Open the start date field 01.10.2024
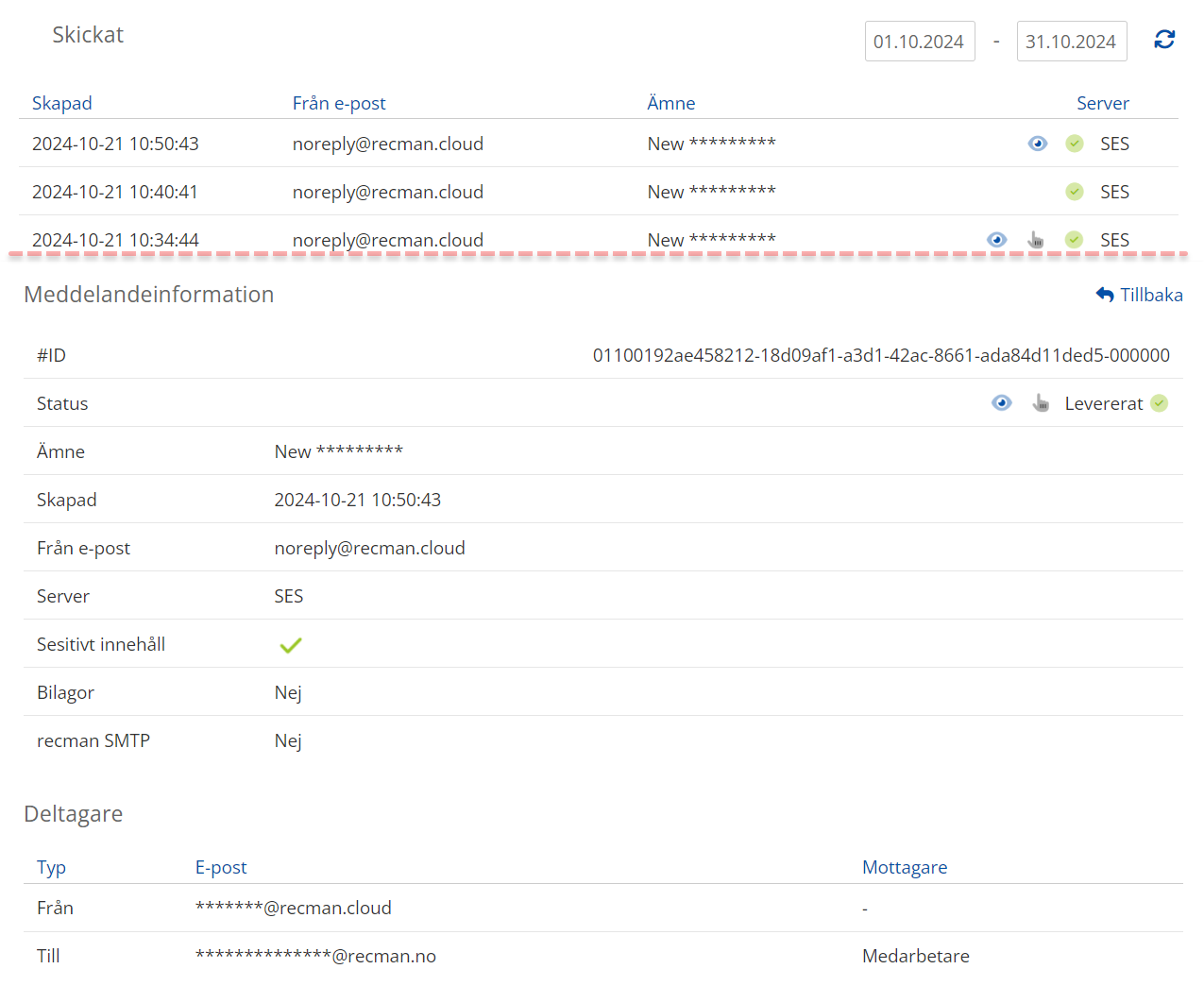The height and width of the screenshot is (1003, 1204). coord(919,42)
